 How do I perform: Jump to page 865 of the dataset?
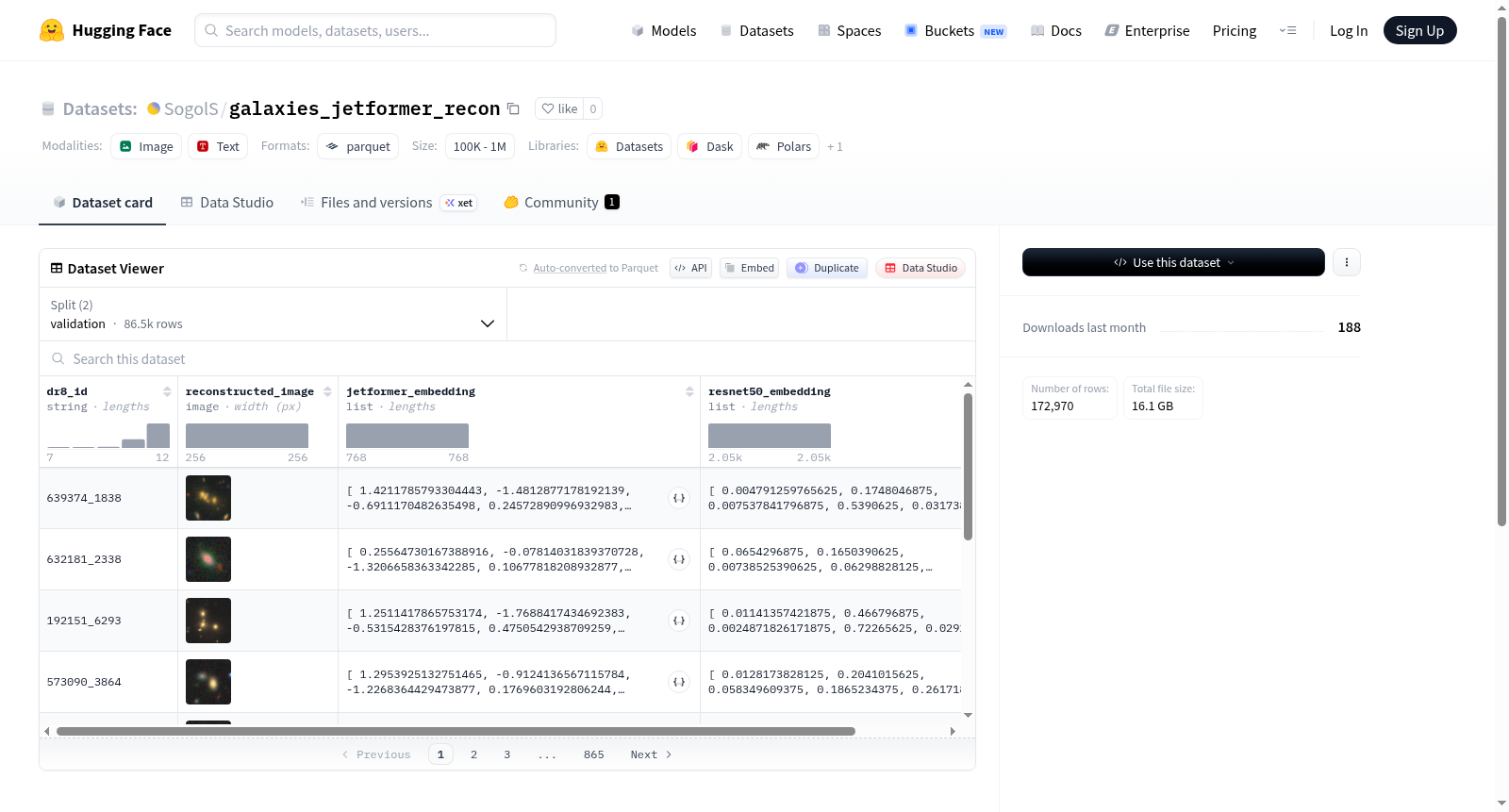[594, 754]
